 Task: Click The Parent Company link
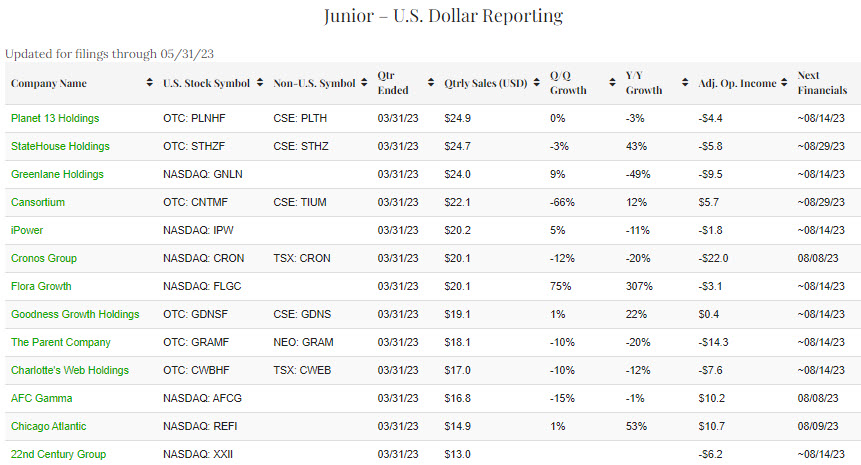coord(60,342)
